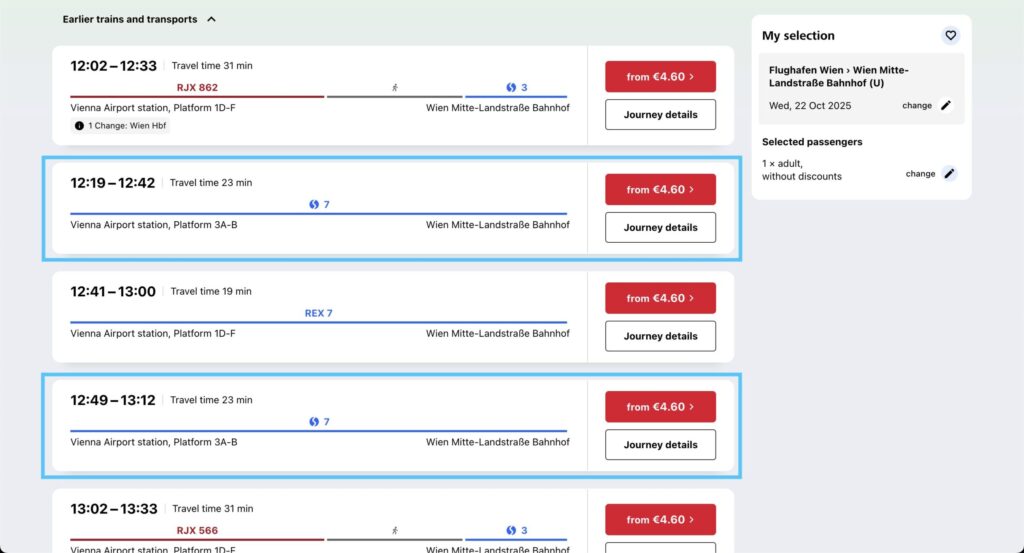Show Journey details for the 12:49 departure
The height and width of the screenshot is (553, 1024).
click(x=660, y=445)
